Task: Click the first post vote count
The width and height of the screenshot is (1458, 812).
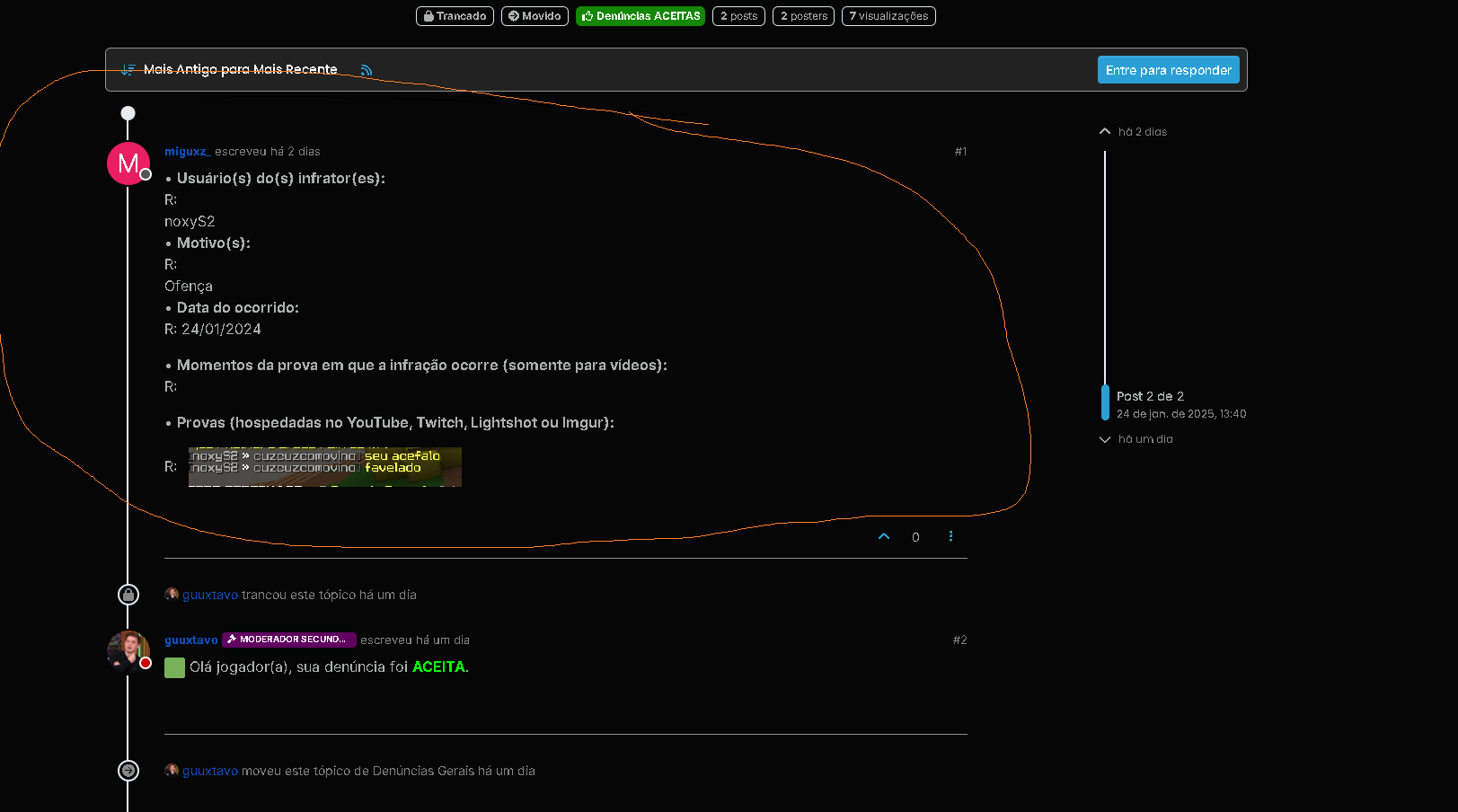Action: [915, 537]
